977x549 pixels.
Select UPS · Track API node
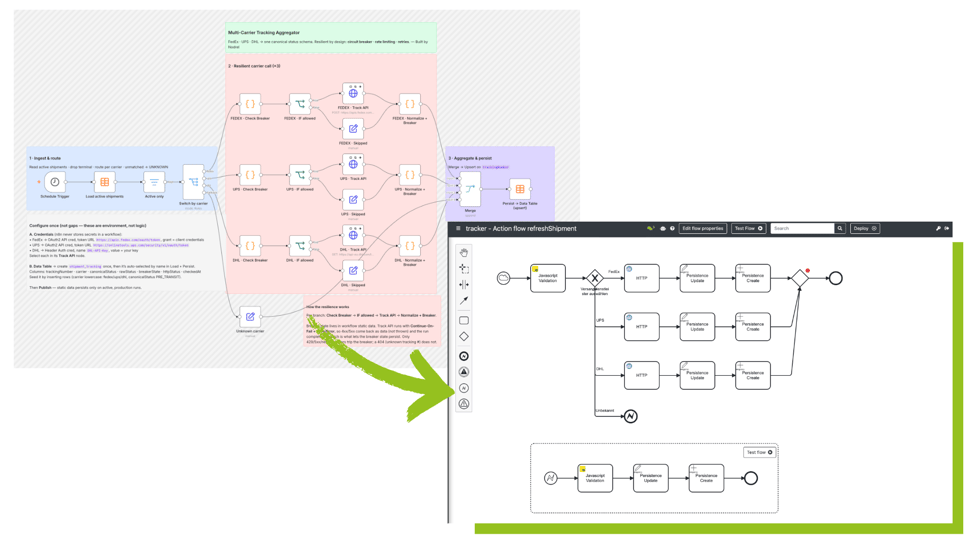point(353,165)
